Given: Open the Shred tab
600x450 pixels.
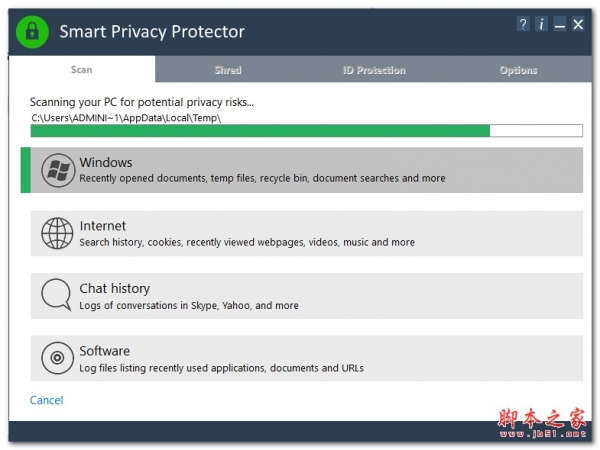Looking at the screenshot, I should [228, 70].
